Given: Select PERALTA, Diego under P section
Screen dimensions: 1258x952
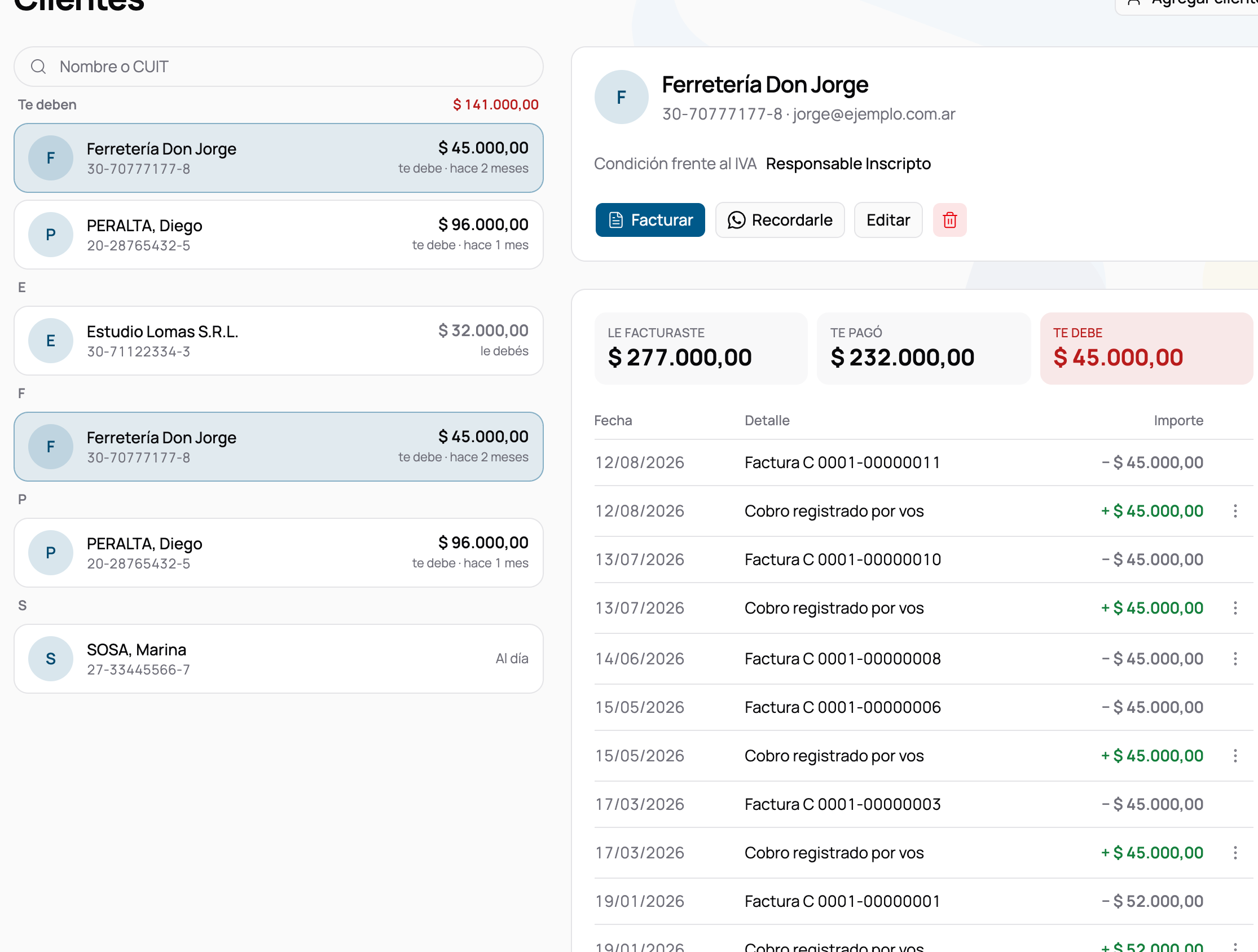Looking at the screenshot, I should (279, 552).
